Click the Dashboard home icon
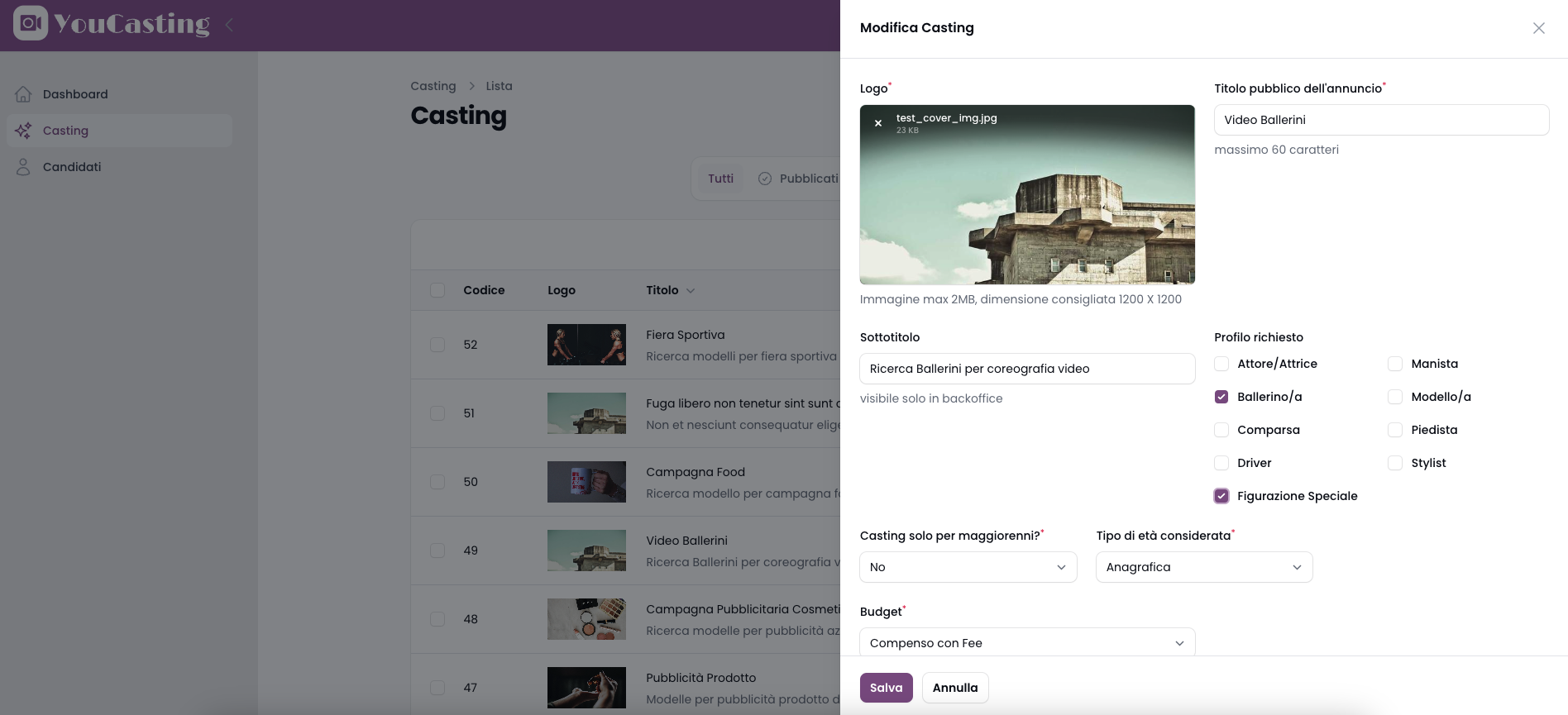1568x715 pixels. (x=23, y=94)
